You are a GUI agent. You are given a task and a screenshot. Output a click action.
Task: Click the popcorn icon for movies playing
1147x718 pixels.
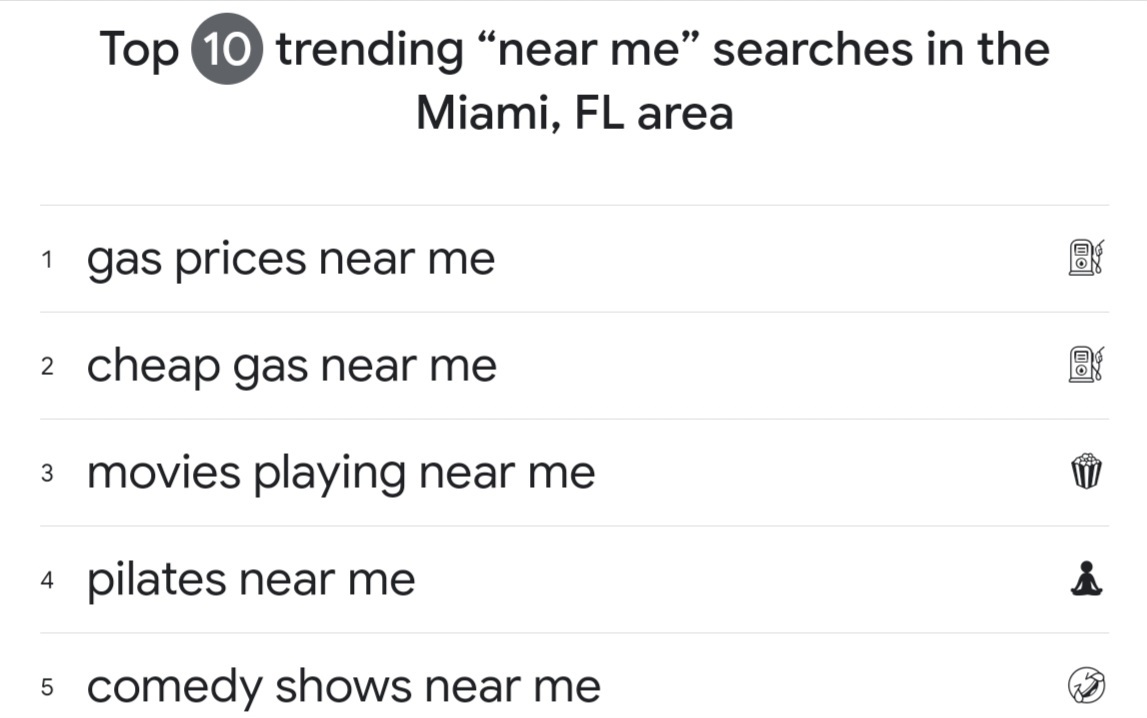(1086, 471)
